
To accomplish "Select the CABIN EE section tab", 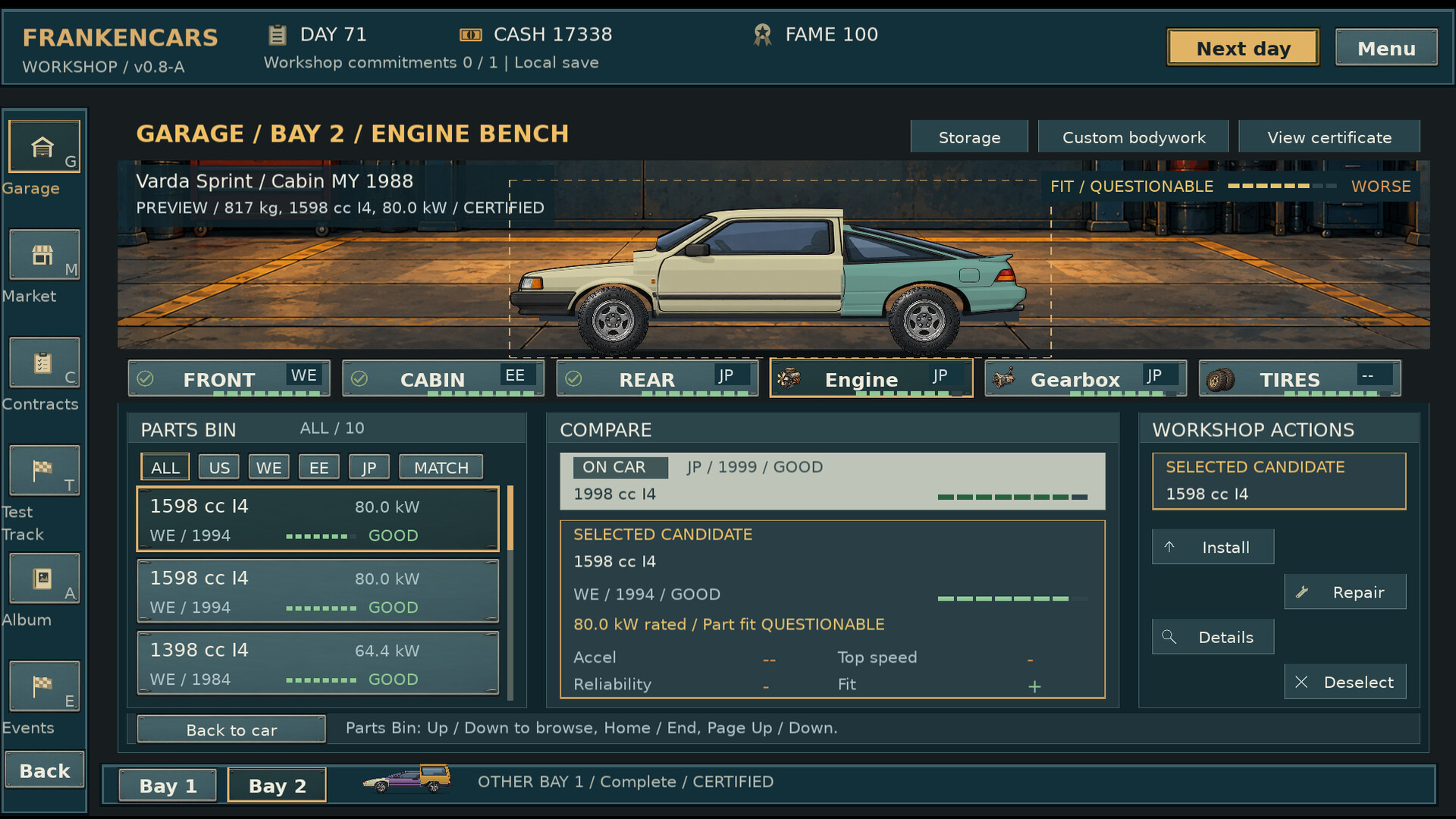I will pyautogui.click(x=443, y=378).
